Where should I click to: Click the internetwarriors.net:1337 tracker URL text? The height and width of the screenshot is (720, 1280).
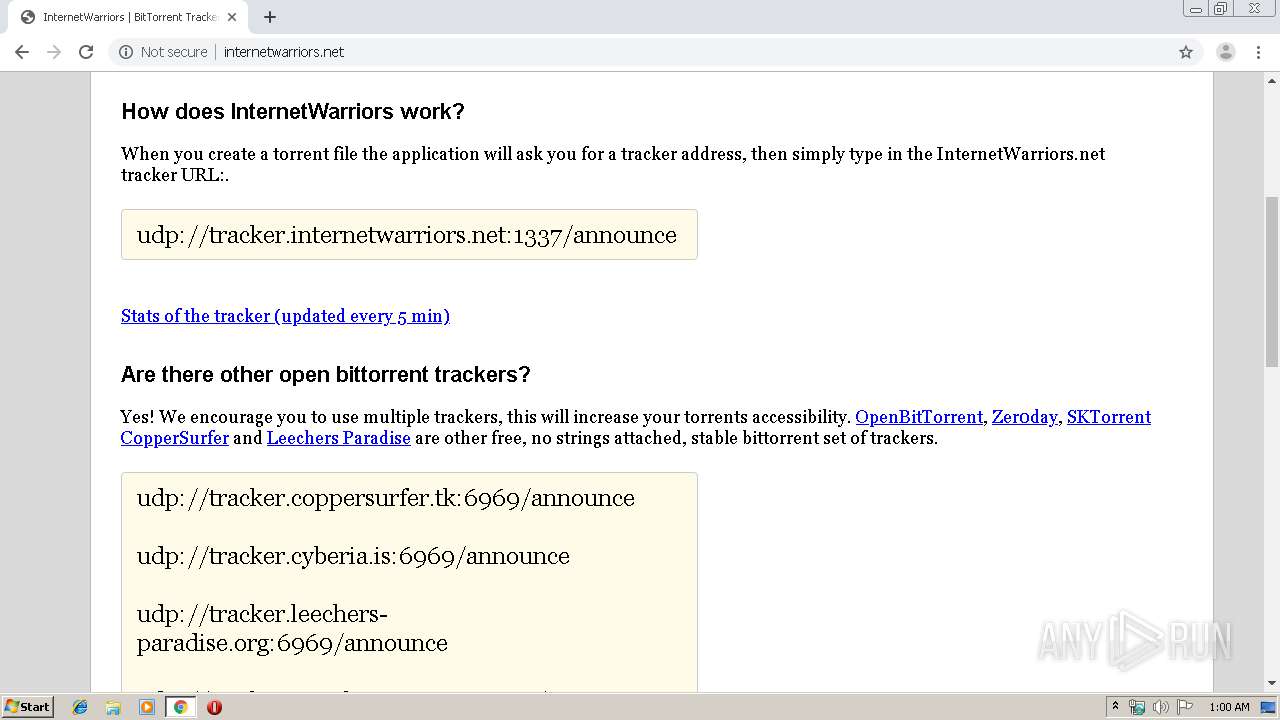pyautogui.click(x=407, y=235)
